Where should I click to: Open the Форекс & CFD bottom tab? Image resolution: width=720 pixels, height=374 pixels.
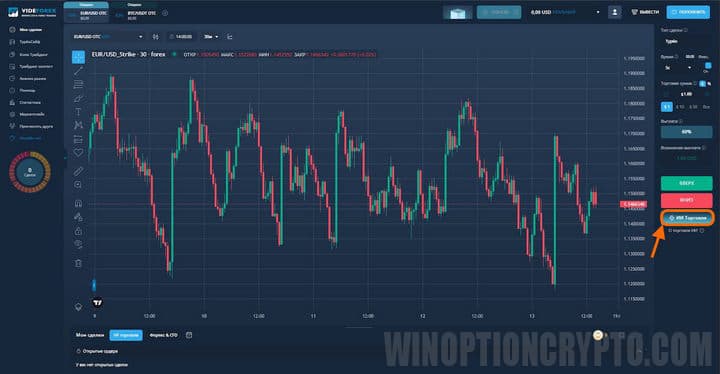[163, 335]
